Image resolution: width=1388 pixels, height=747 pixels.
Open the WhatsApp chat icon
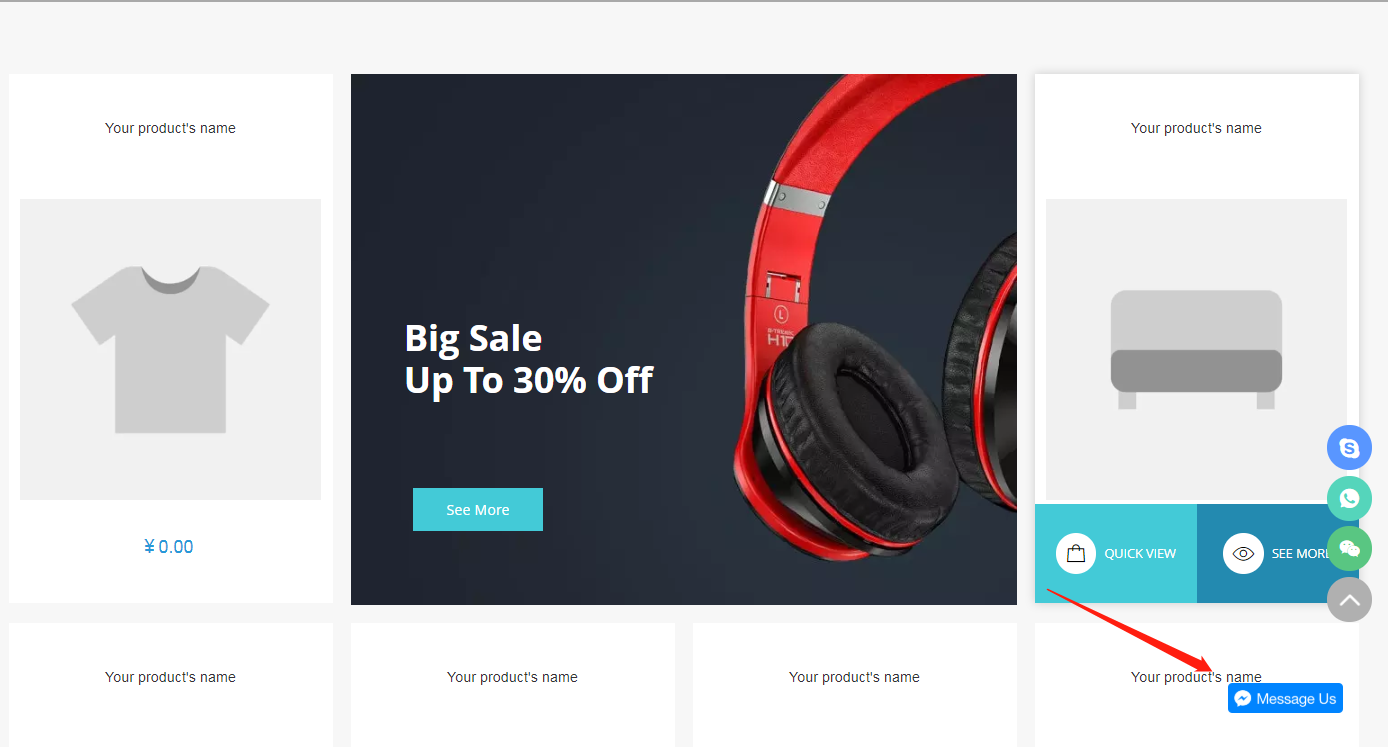tap(1349, 498)
